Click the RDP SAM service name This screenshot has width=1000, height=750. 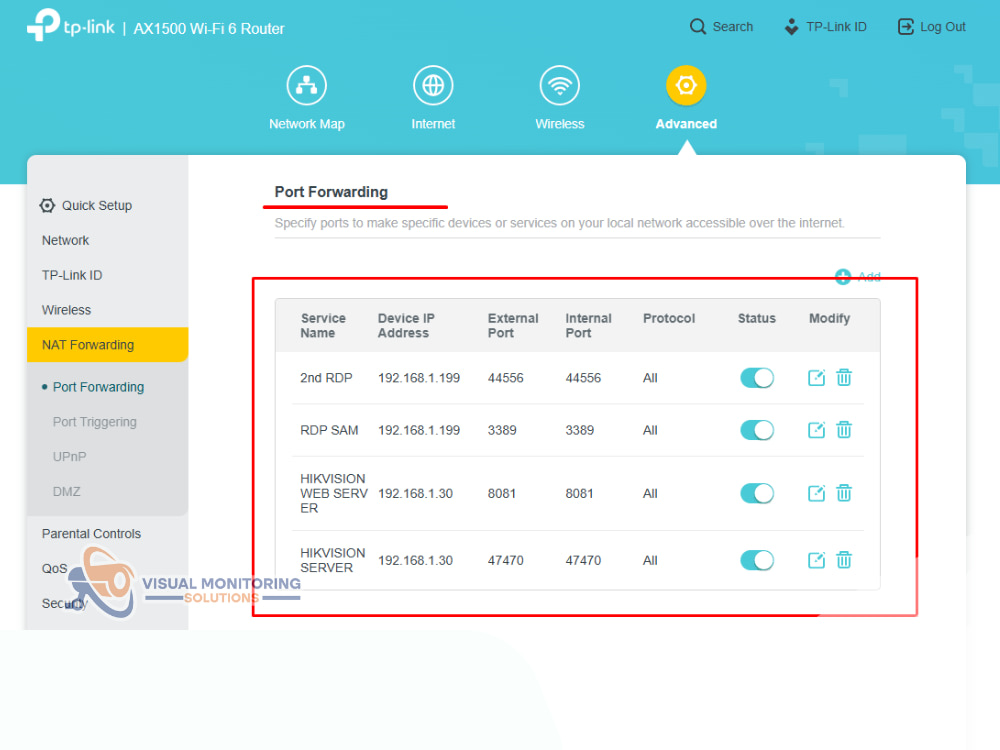(x=329, y=430)
